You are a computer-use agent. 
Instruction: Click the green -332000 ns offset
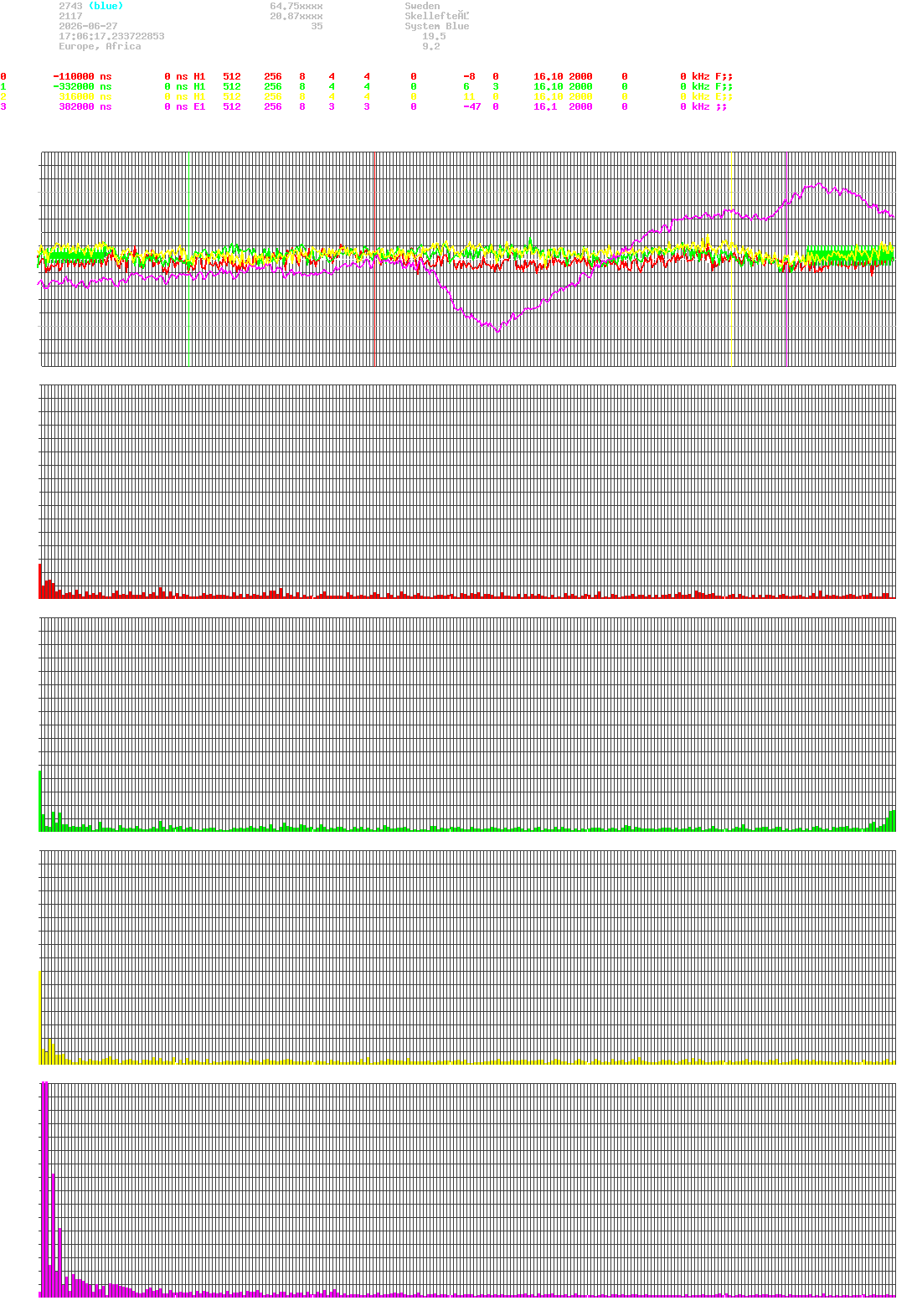(82, 86)
